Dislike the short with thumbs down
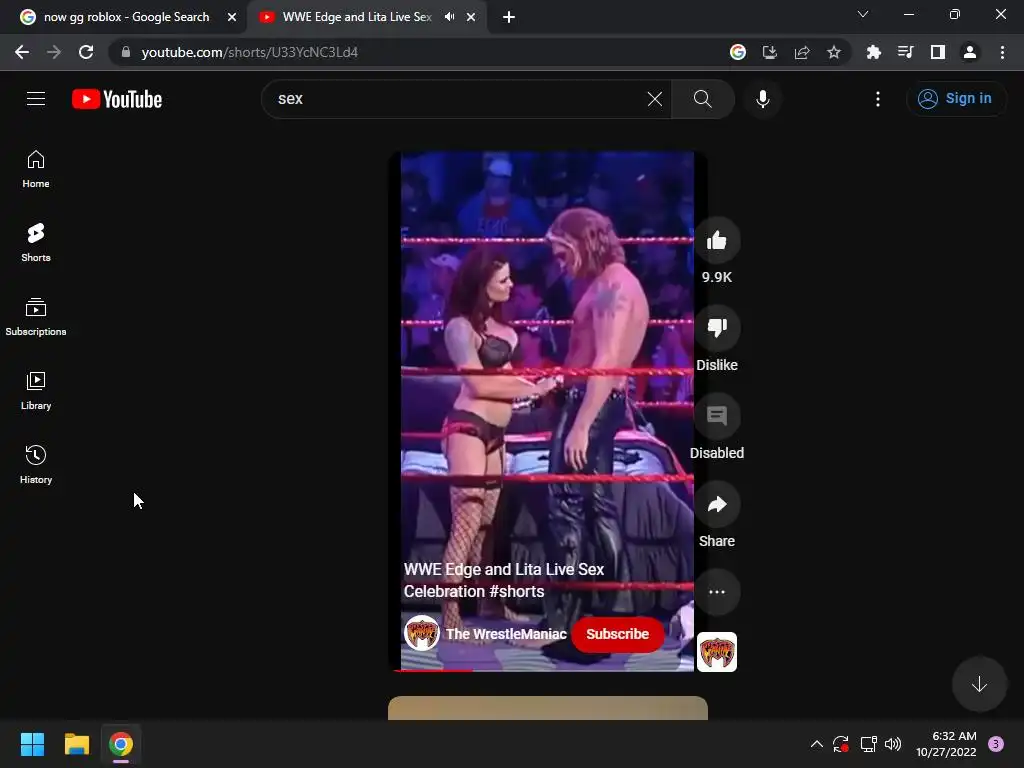The image size is (1024, 768). click(x=717, y=328)
